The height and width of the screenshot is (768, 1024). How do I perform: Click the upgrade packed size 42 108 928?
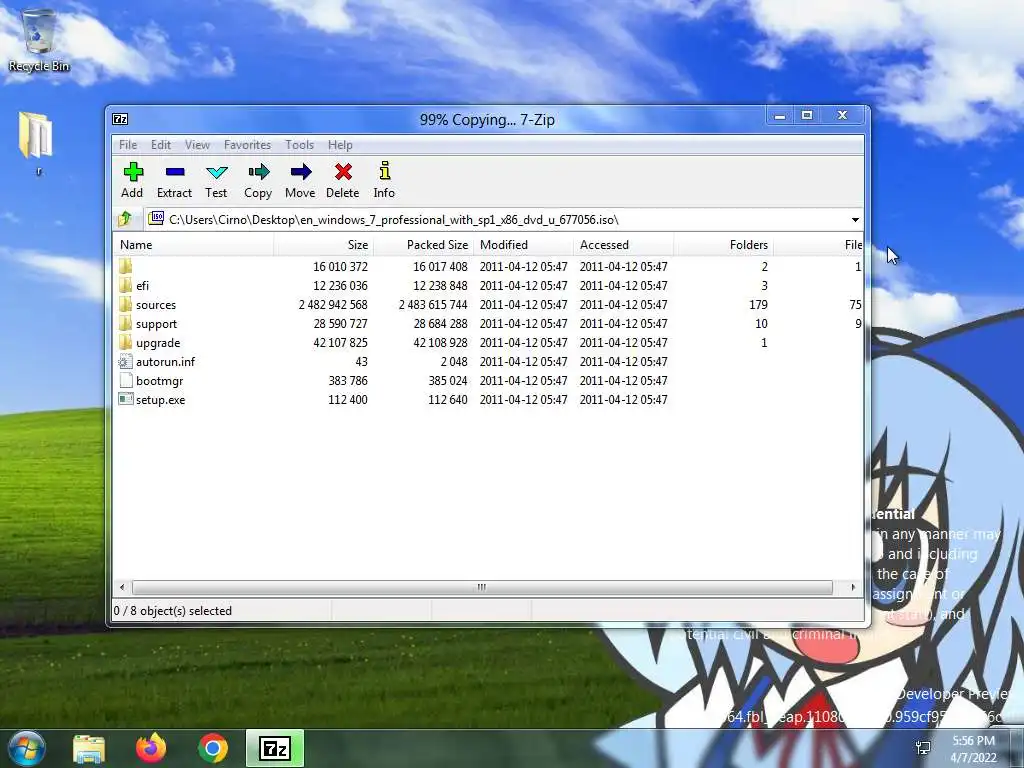tap(440, 342)
